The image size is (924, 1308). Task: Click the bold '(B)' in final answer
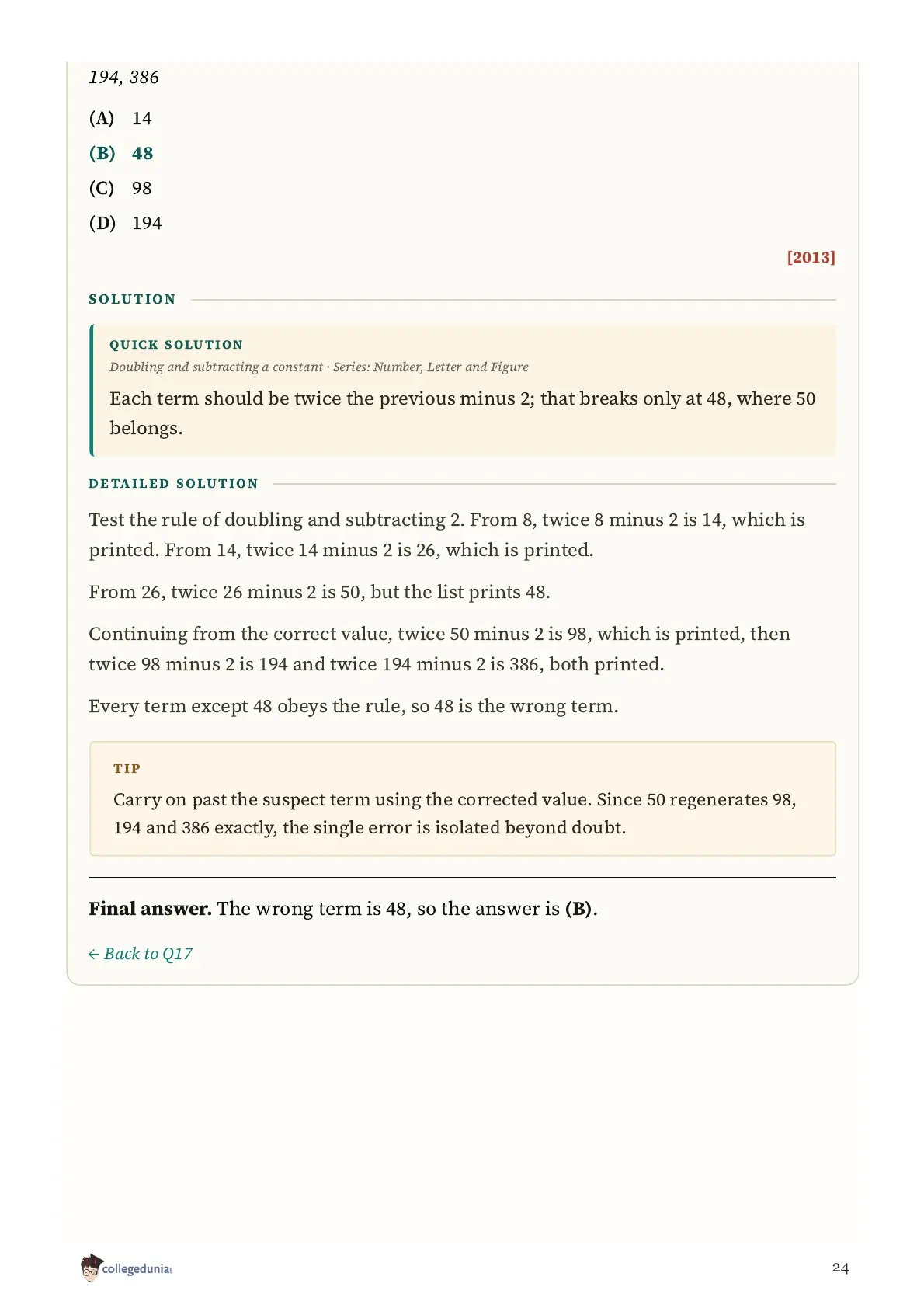(x=578, y=909)
